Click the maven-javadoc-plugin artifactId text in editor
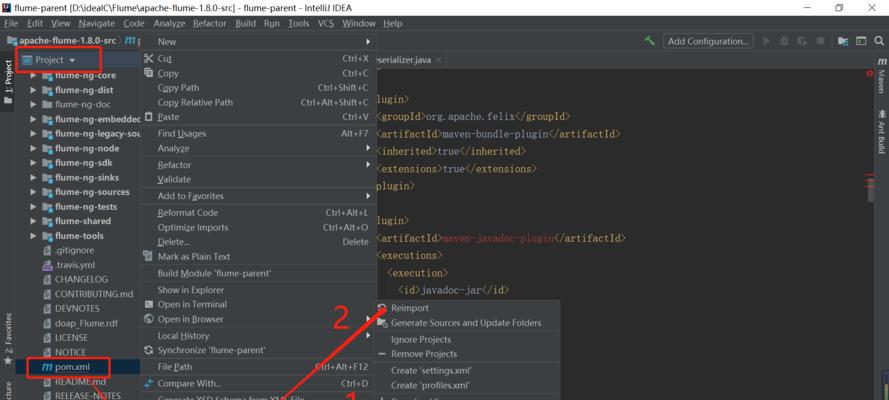Image resolution: width=889 pixels, height=400 pixels. (x=497, y=238)
